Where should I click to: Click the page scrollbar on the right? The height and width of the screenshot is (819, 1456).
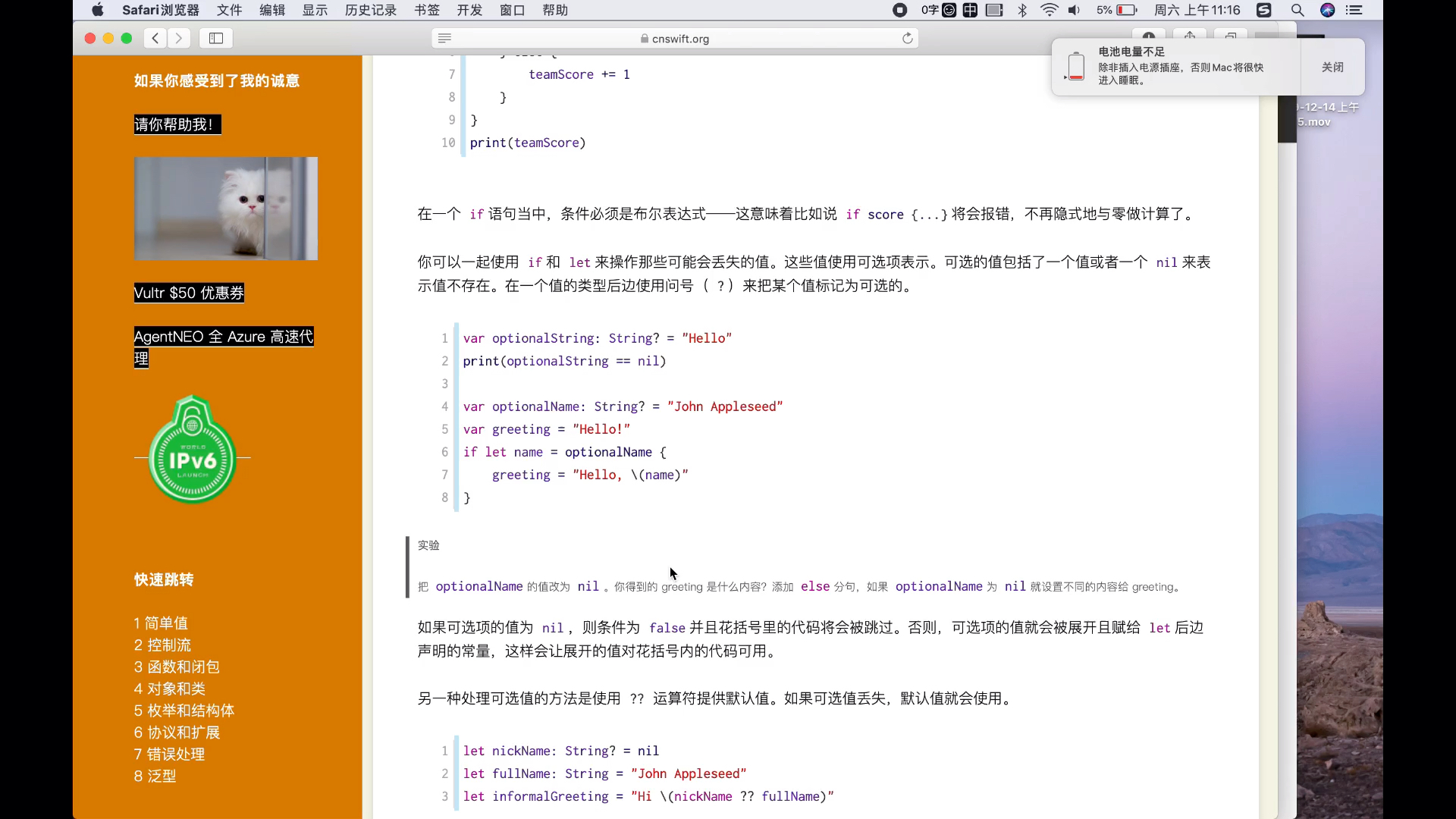(1287, 118)
